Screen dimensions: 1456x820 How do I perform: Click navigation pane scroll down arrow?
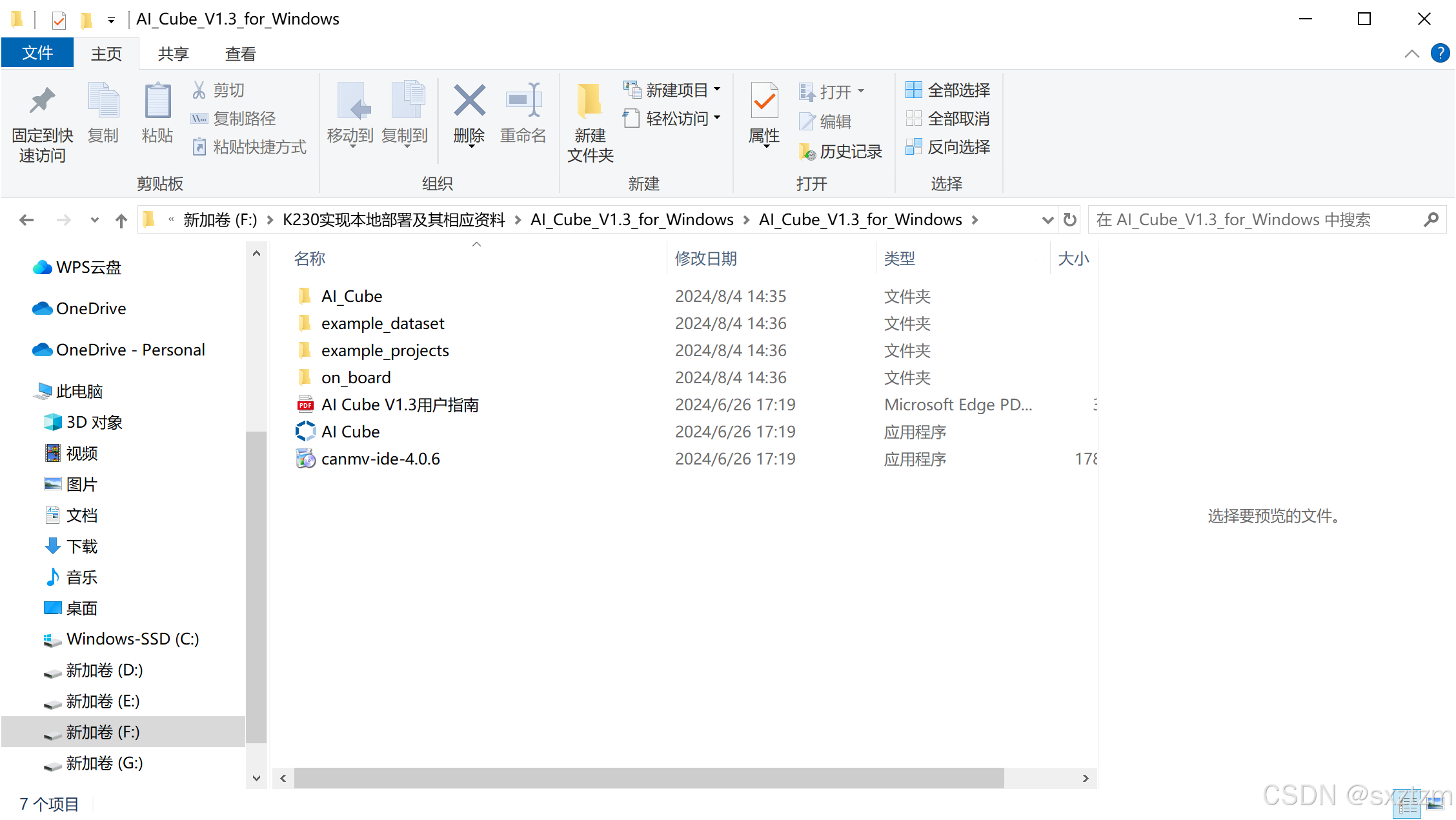coord(256,778)
